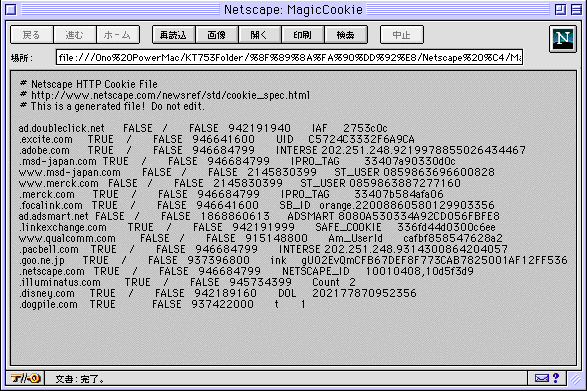The width and height of the screenshot is (587, 391).
Task: Click the .disney.com DOL row
Action: click(218, 293)
